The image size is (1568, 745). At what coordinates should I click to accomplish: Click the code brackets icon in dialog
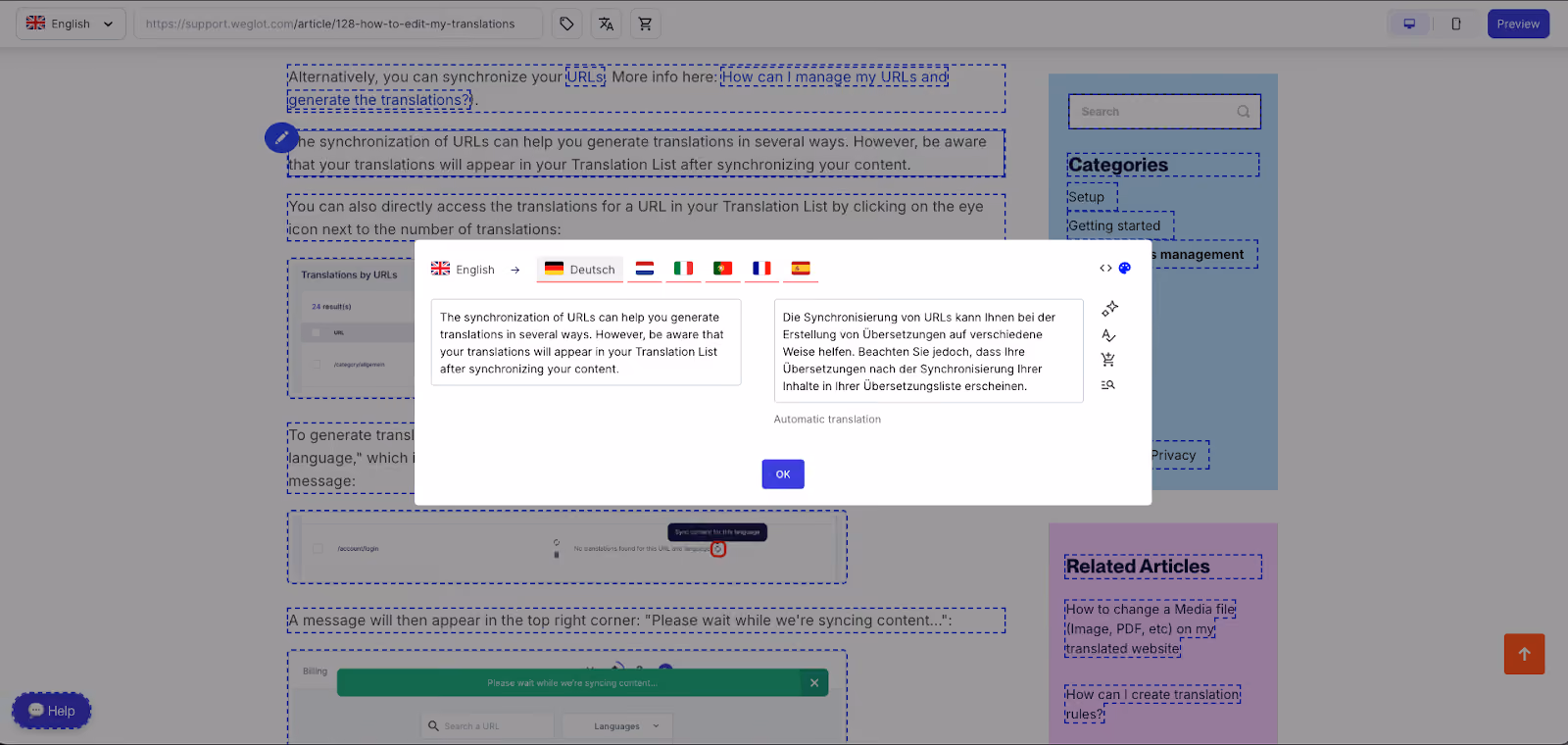1105,268
